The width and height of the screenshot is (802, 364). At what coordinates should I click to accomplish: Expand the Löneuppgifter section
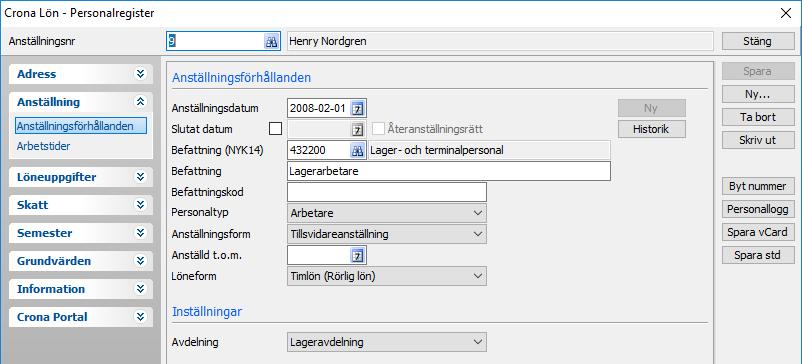pyautogui.click(x=140, y=177)
